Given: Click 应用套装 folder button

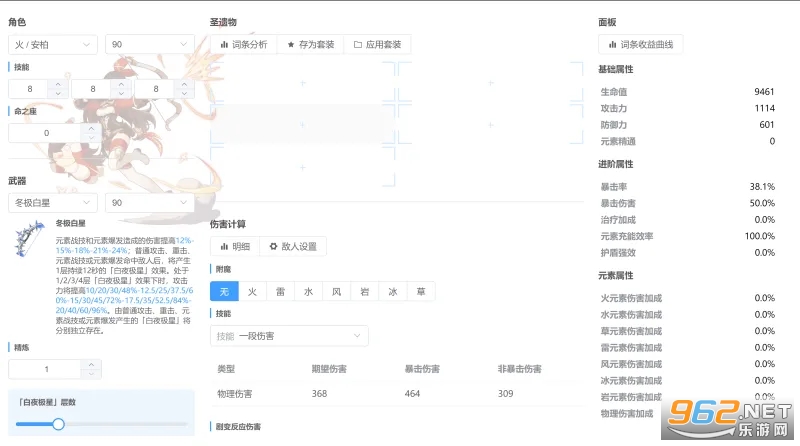Looking at the screenshot, I should [378, 44].
